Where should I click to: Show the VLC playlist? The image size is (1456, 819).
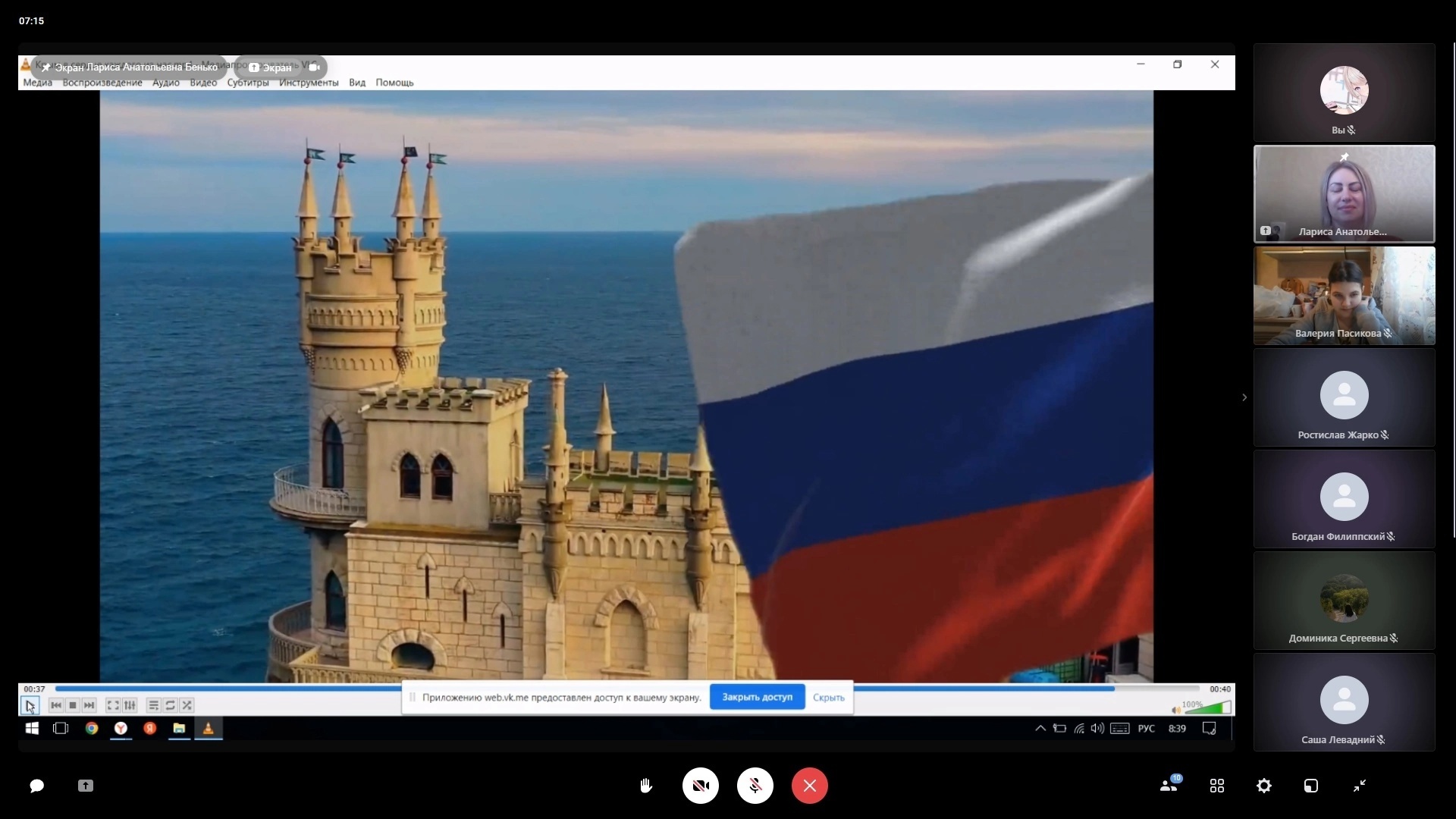click(154, 705)
